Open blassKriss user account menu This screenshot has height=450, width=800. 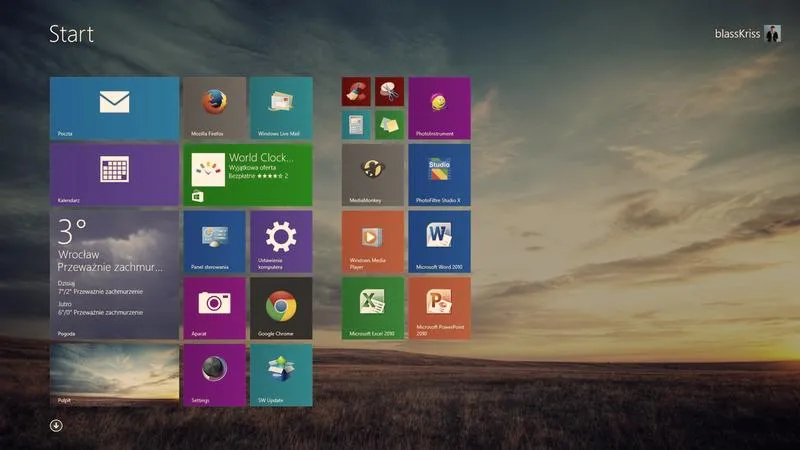click(748, 34)
